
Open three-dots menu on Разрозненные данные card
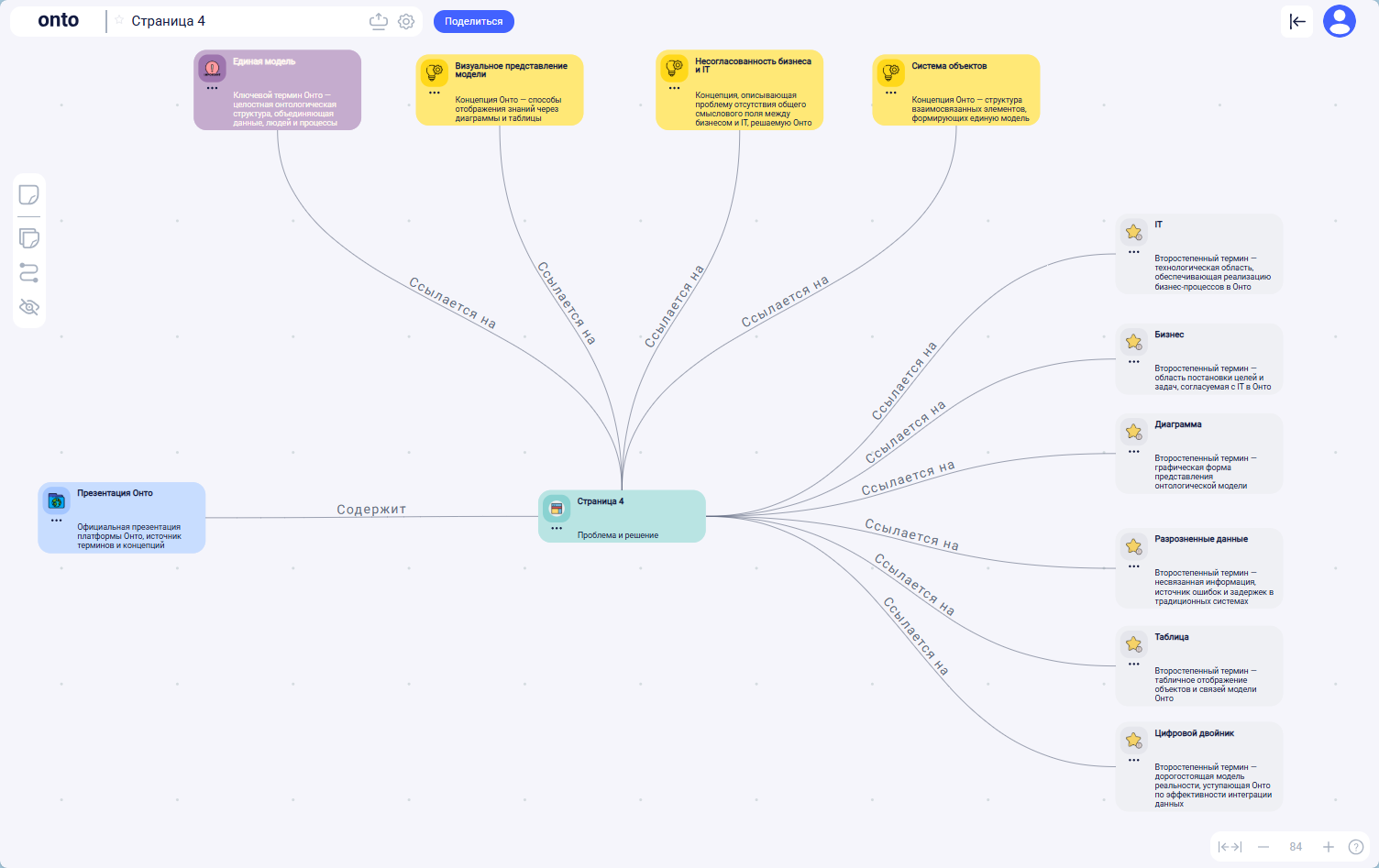pyautogui.click(x=1134, y=566)
